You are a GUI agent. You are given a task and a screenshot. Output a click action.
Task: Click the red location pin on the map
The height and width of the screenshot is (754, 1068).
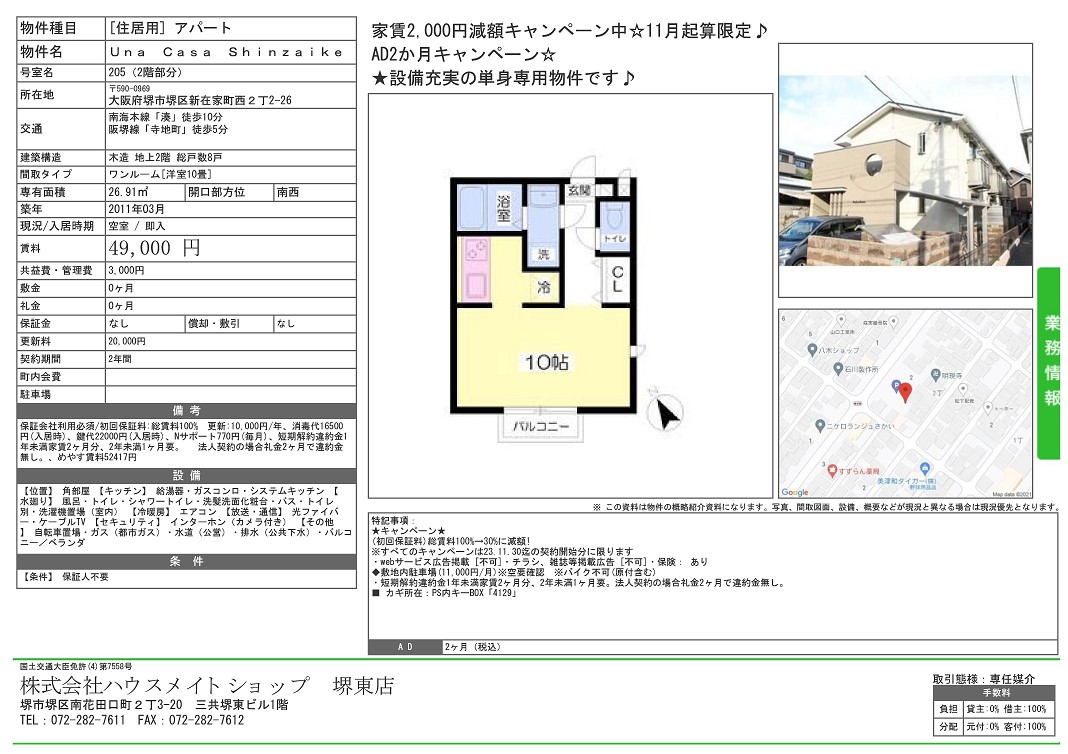pyautogui.click(x=905, y=392)
